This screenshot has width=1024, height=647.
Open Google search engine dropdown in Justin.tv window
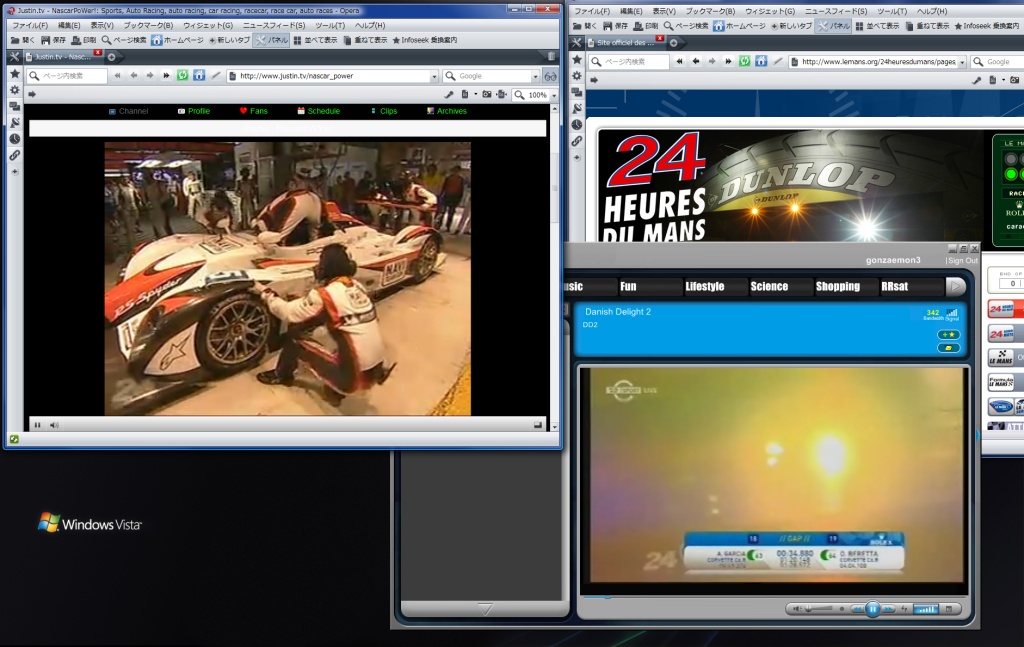coord(535,76)
